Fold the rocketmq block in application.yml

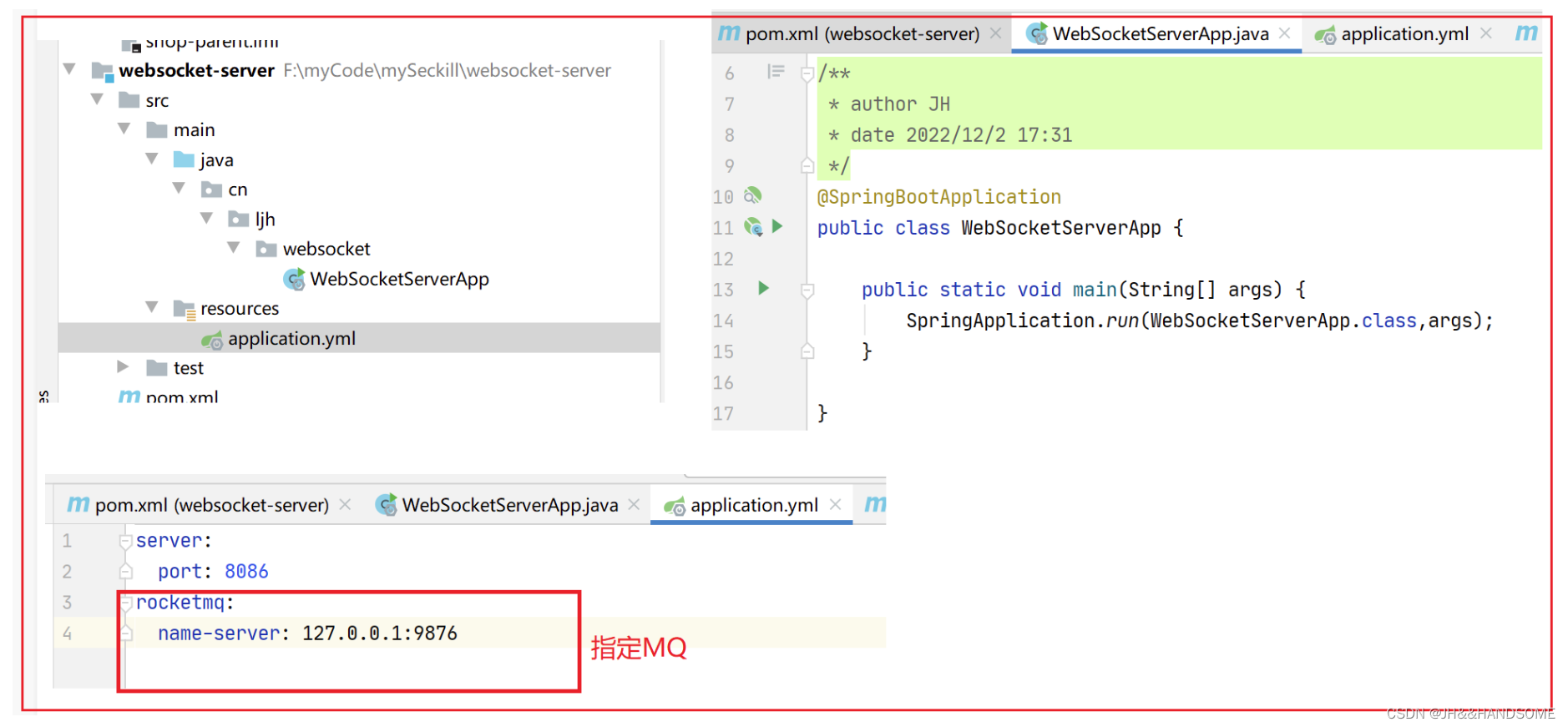[125, 603]
